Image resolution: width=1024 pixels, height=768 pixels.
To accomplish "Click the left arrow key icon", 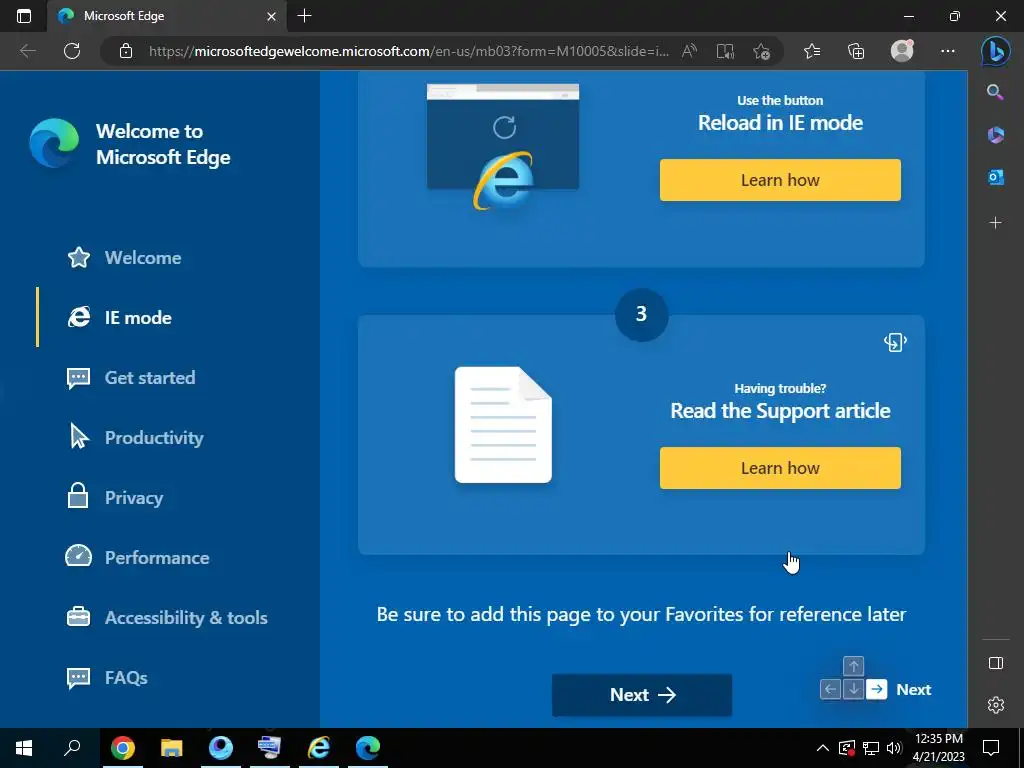I will point(830,689).
